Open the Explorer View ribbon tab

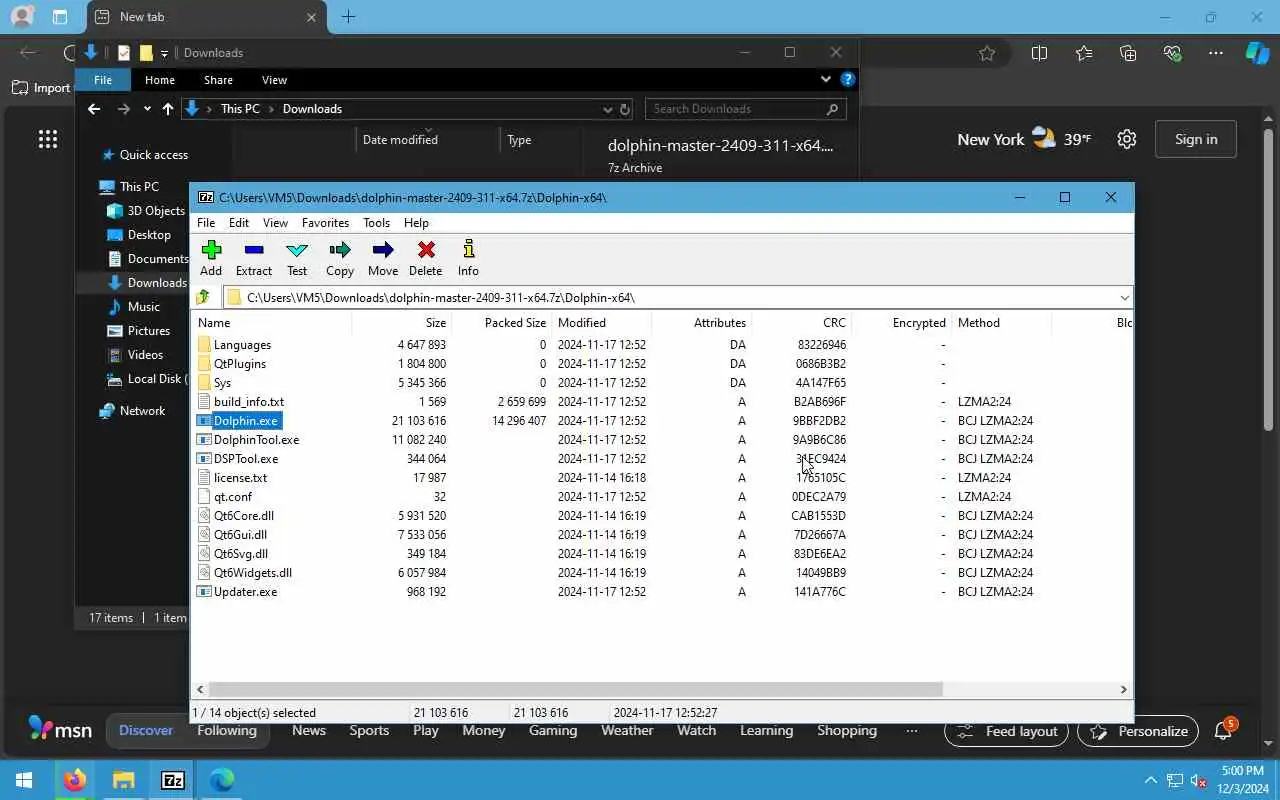tap(274, 80)
